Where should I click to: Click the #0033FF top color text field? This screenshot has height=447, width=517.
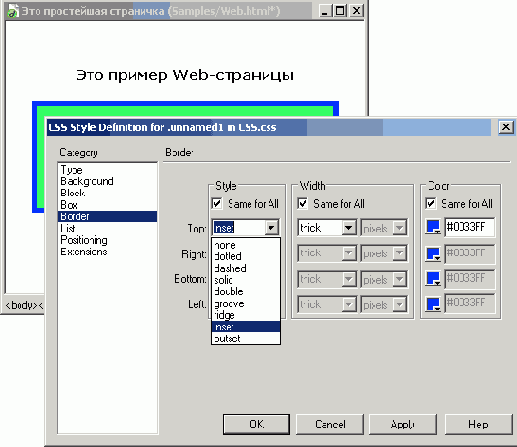[x=470, y=227]
